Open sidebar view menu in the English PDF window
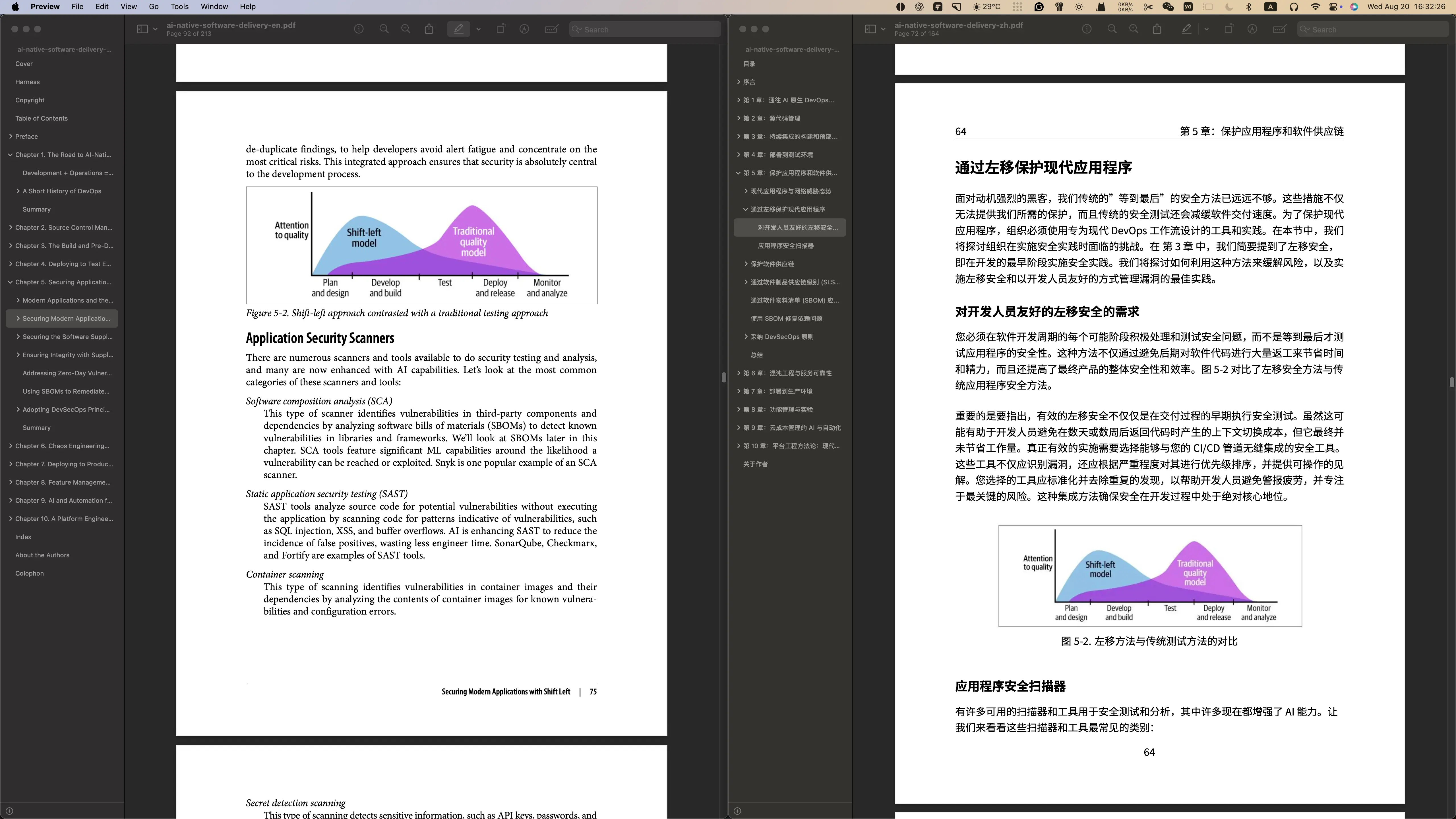 (155, 29)
